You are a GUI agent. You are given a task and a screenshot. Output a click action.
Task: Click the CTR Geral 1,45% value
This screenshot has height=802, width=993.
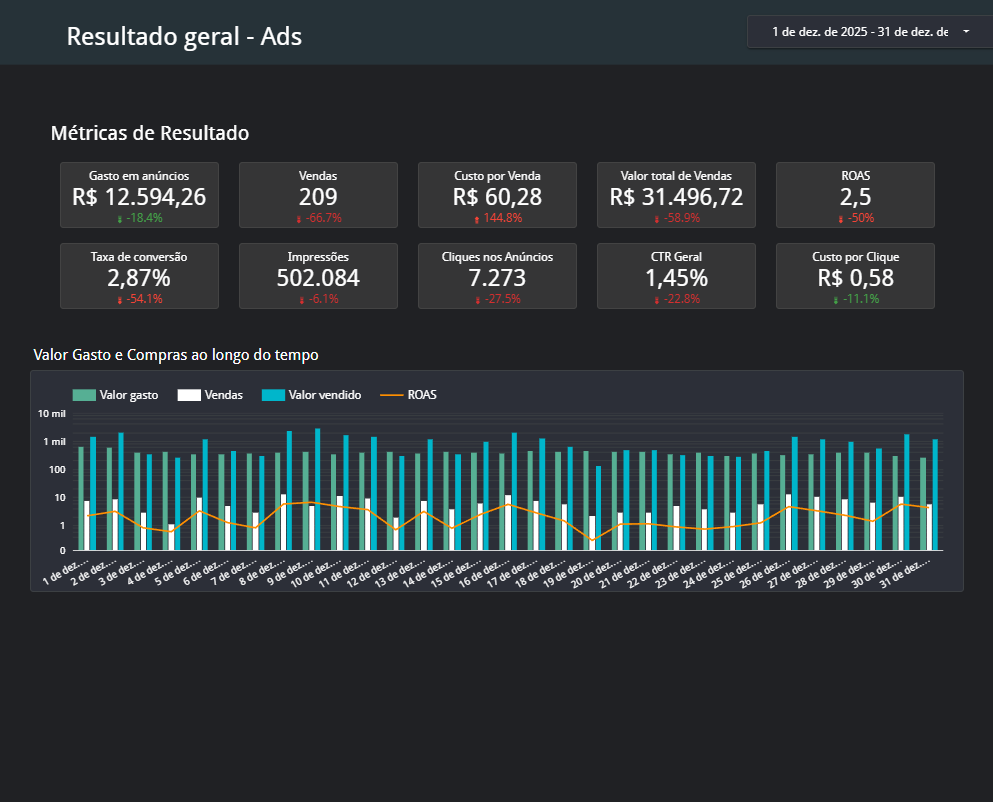pyautogui.click(x=676, y=278)
